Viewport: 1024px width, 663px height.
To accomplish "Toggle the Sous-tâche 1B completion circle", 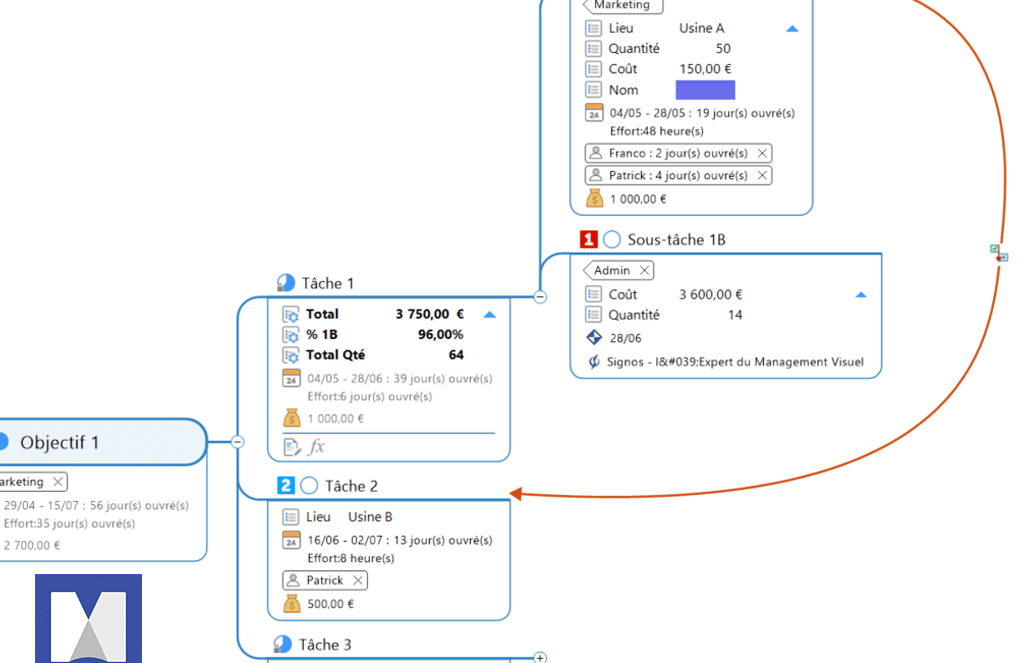I will [612, 240].
